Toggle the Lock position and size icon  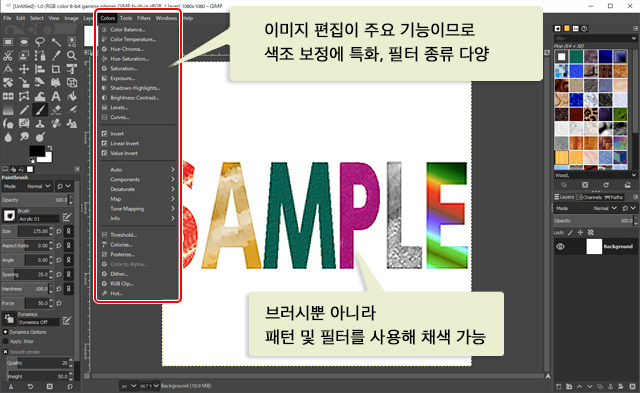[580, 232]
